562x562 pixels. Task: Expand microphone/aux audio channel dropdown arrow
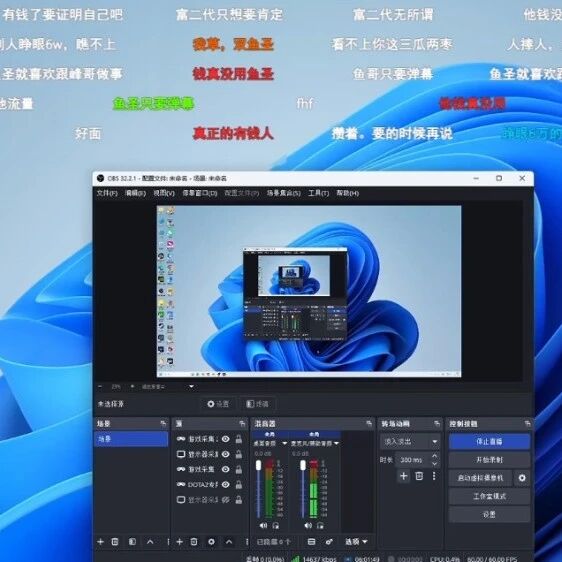(336, 444)
